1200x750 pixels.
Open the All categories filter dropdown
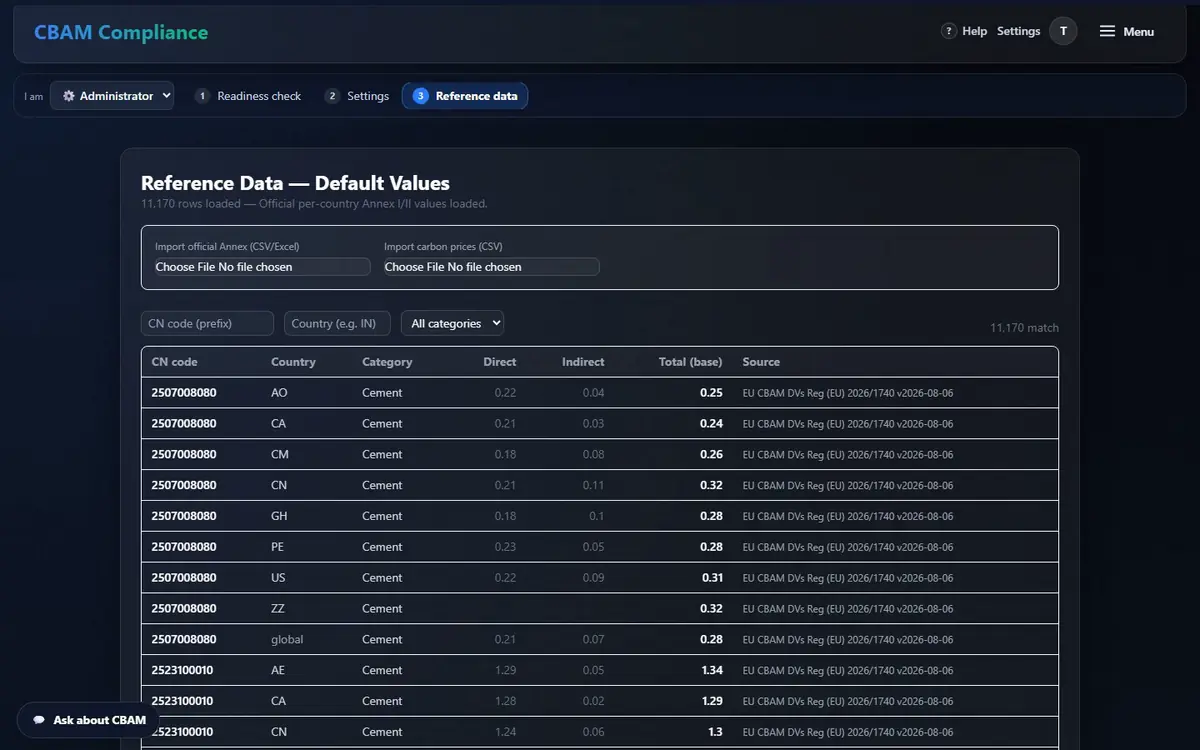(x=452, y=323)
